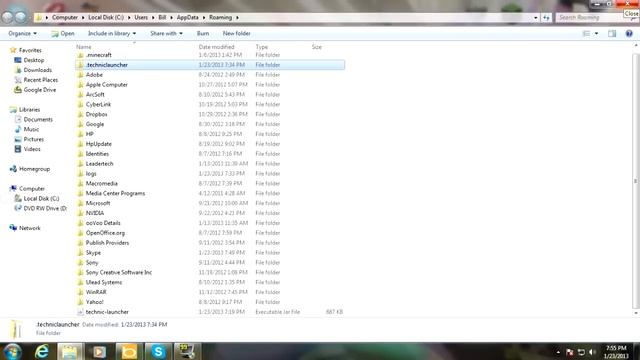Select the Sony Creative Software Inc folder
The image size is (640, 360).
(119, 272)
